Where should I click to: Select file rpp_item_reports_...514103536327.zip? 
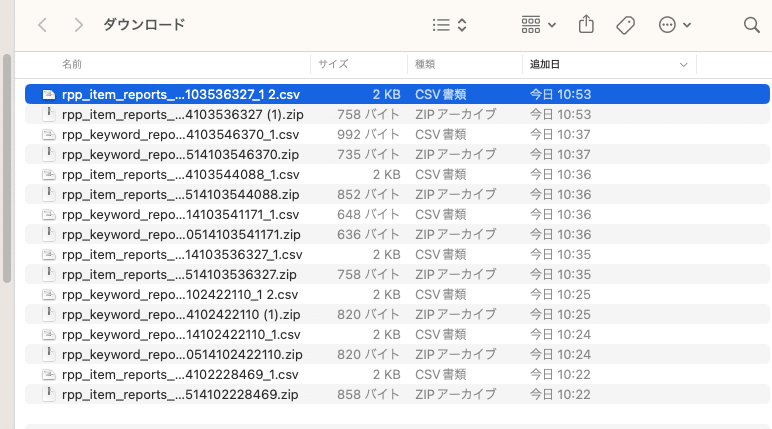(x=397, y=274)
